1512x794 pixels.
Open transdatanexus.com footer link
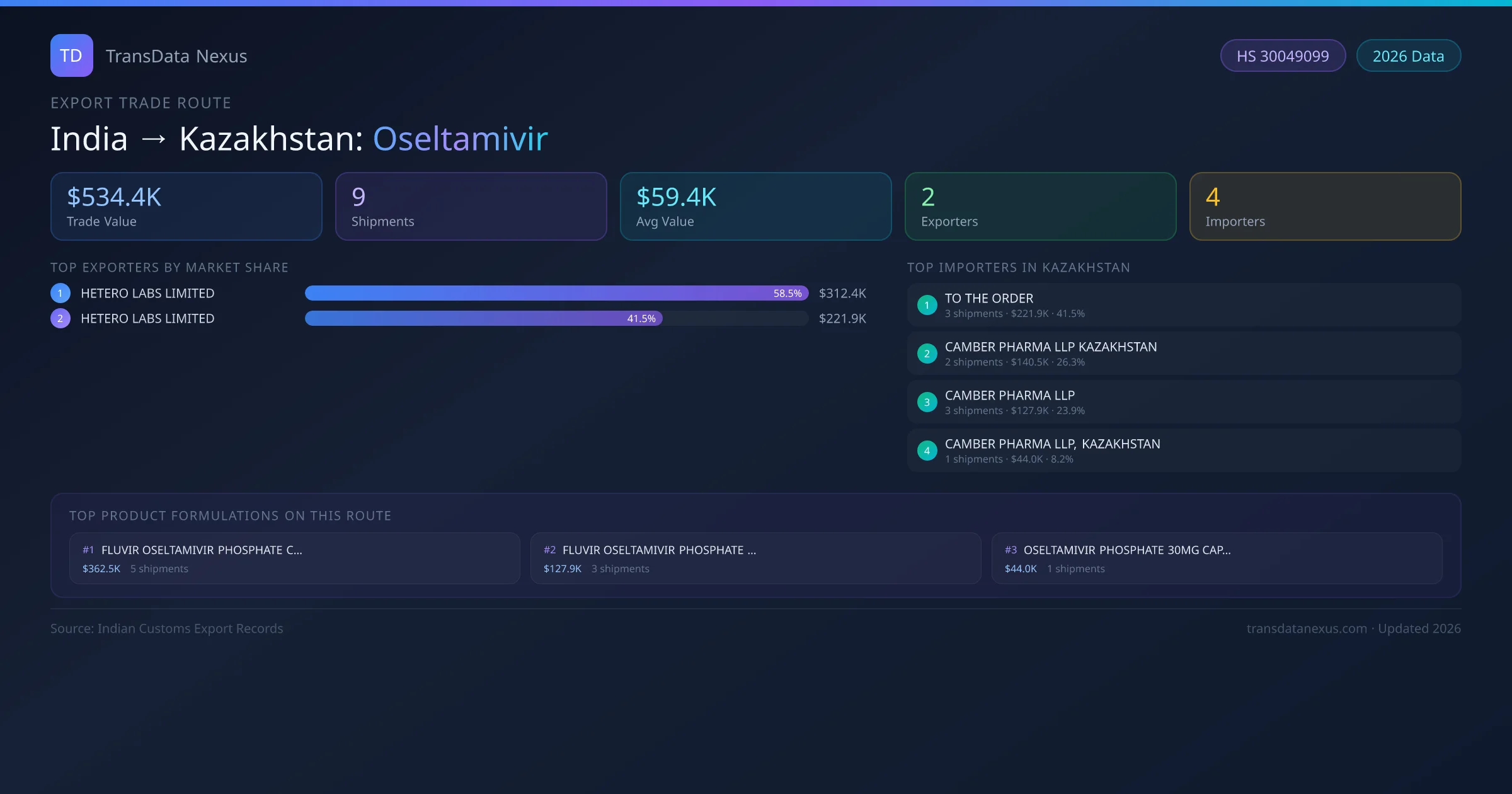pos(1306,628)
